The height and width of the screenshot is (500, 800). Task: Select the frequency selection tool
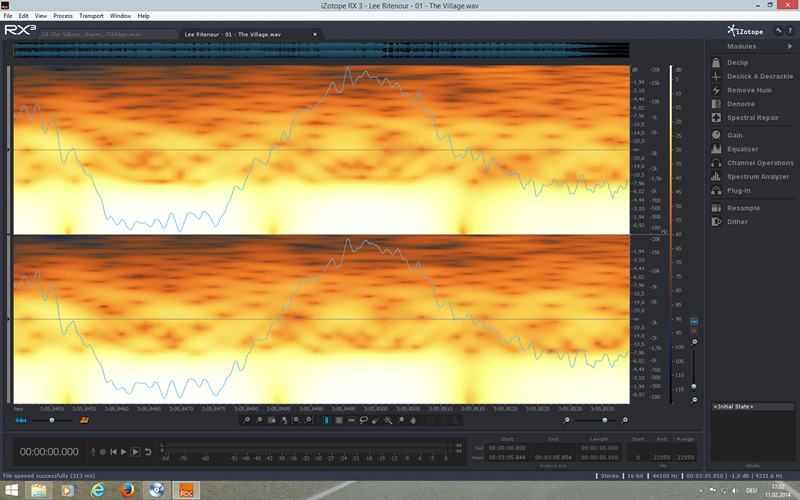tap(351, 420)
